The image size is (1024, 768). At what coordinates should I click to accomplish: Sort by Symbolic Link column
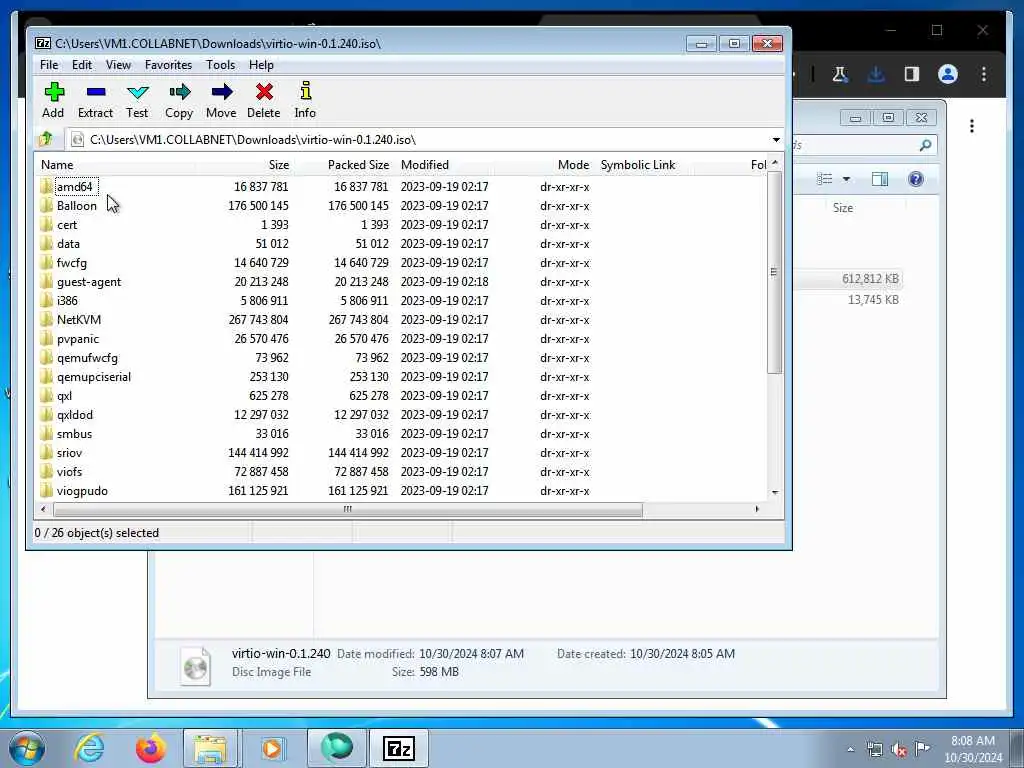coord(644,165)
